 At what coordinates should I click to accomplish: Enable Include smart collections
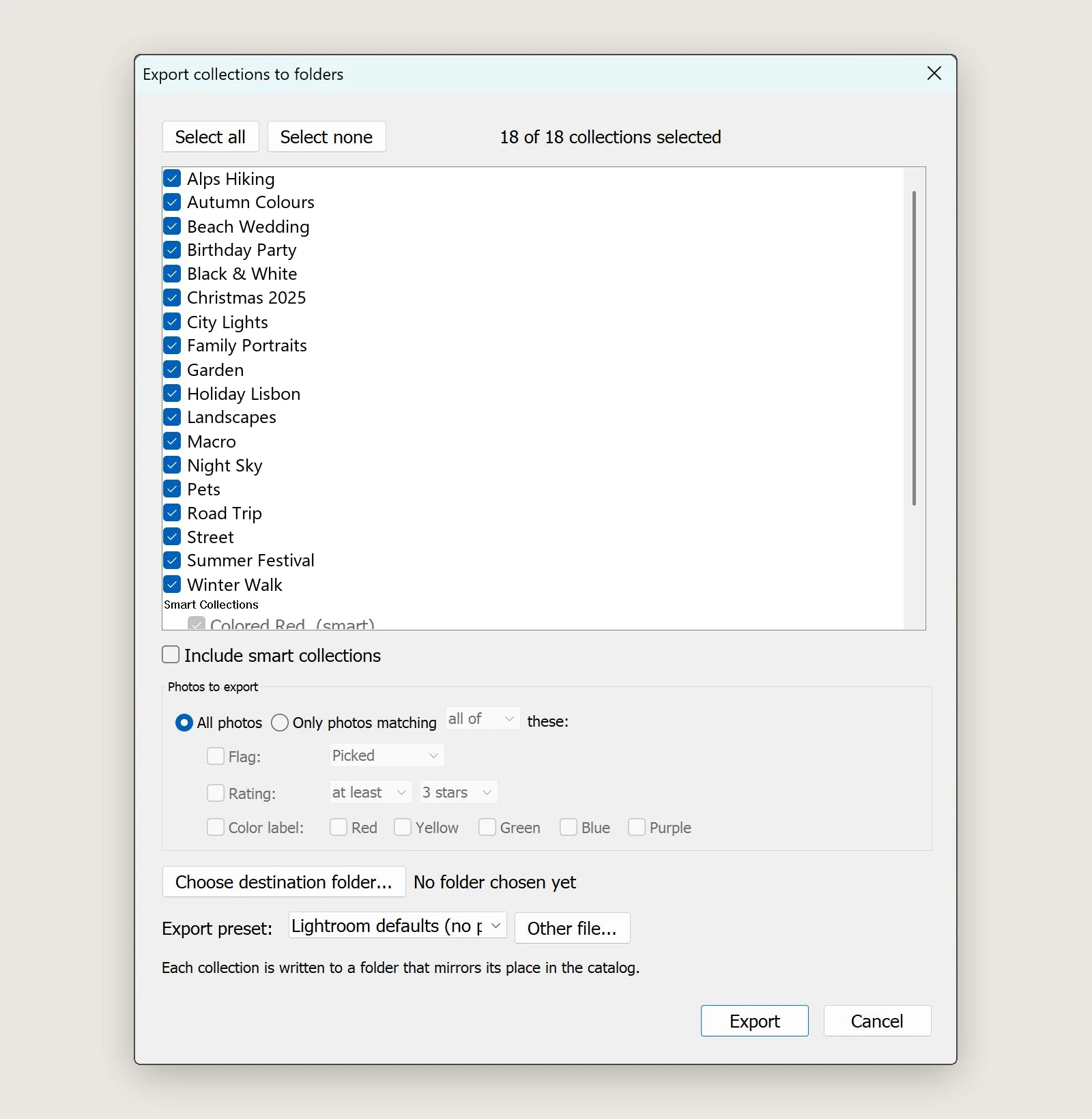point(171,655)
